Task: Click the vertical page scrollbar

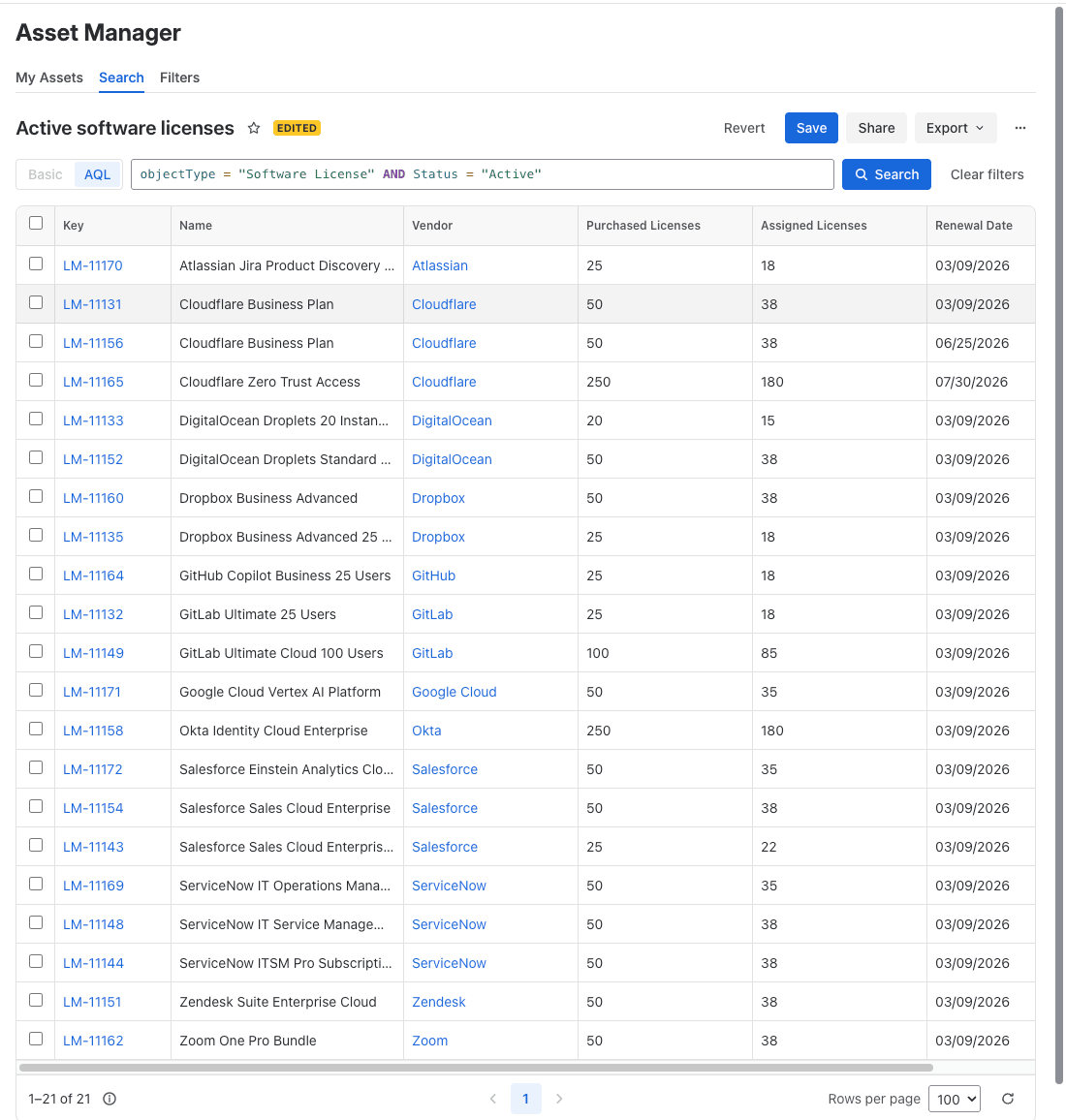Action: [x=1059, y=545]
